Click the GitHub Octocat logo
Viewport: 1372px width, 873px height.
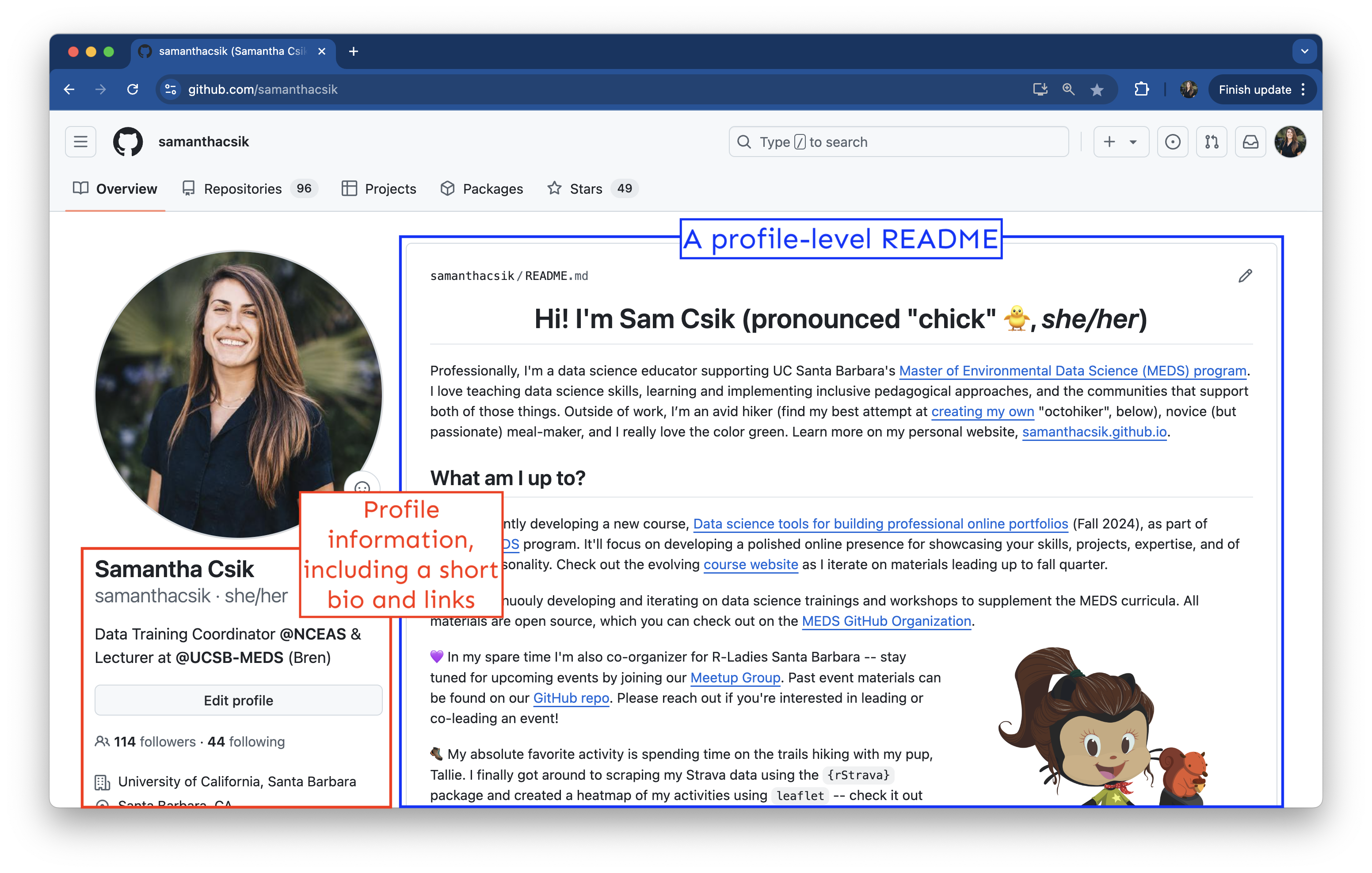(128, 142)
